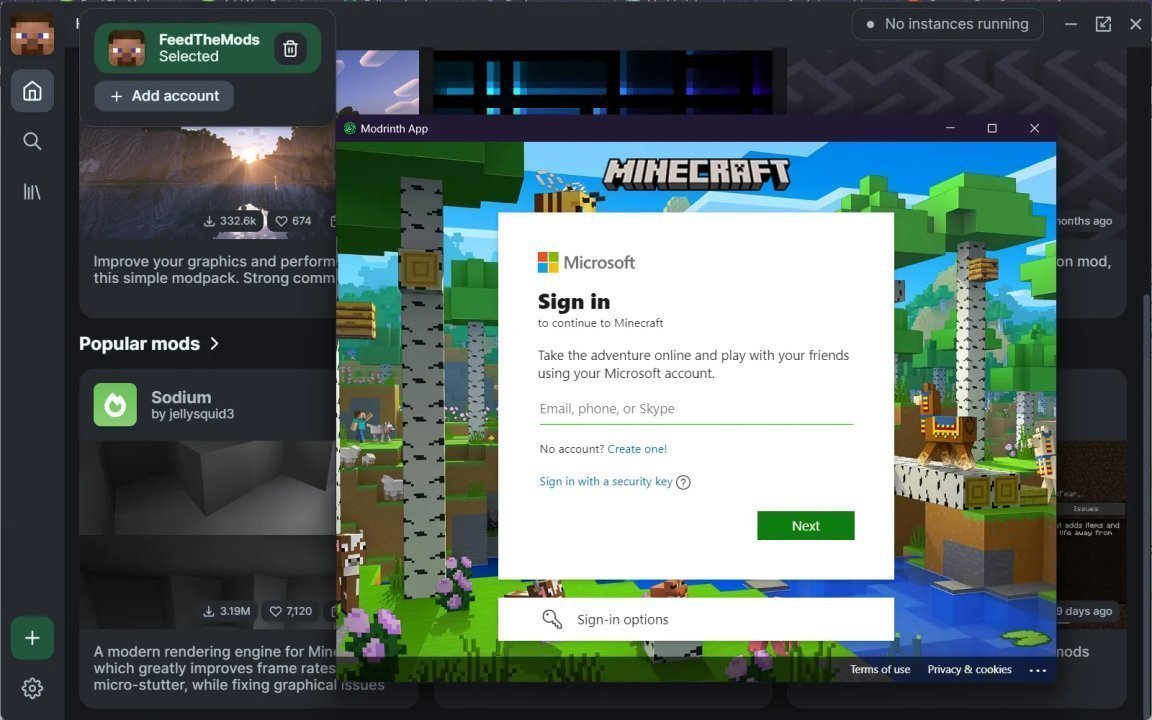Click the Create one! link

[637, 449]
